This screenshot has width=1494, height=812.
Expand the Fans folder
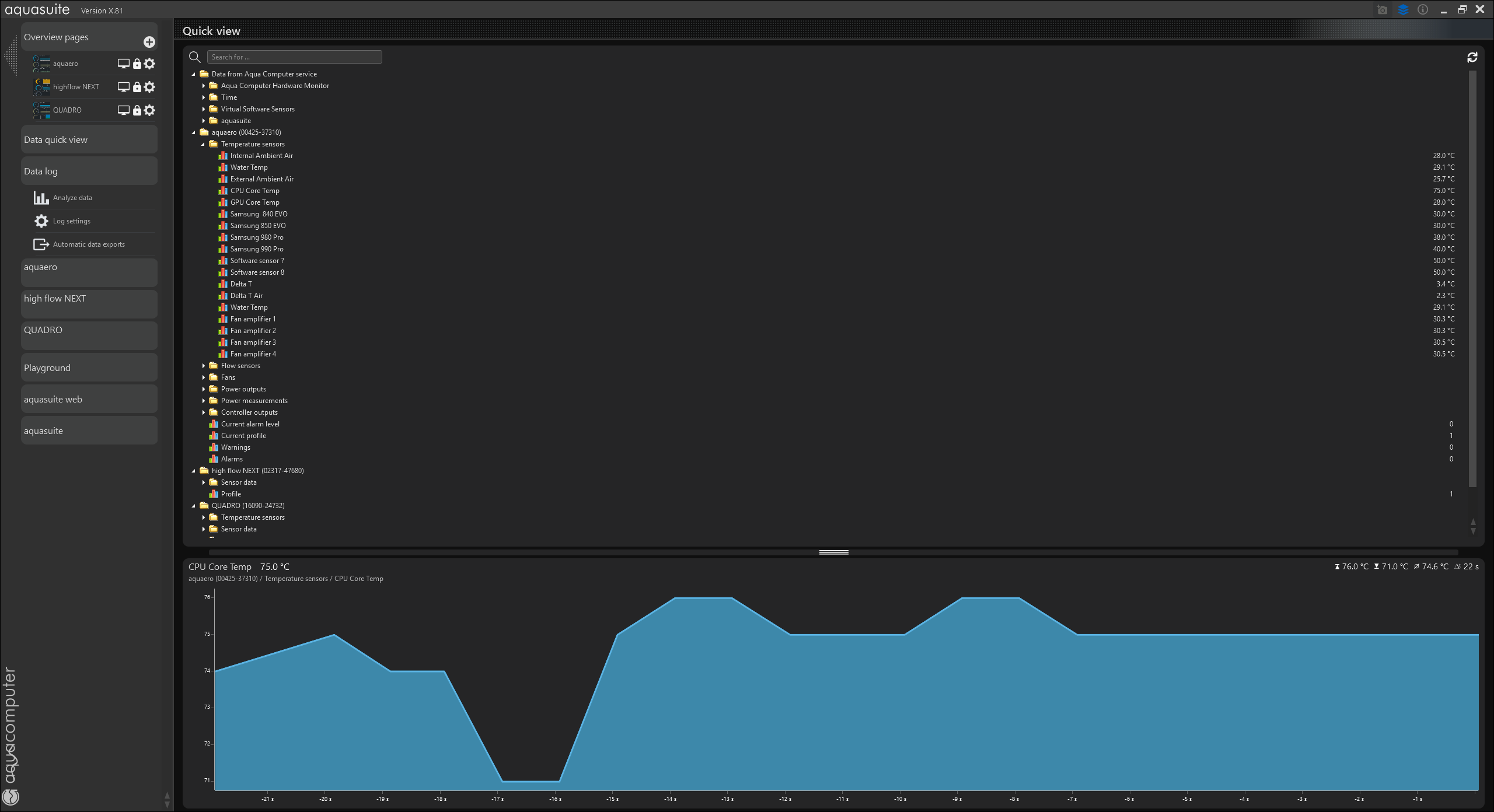(204, 377)
